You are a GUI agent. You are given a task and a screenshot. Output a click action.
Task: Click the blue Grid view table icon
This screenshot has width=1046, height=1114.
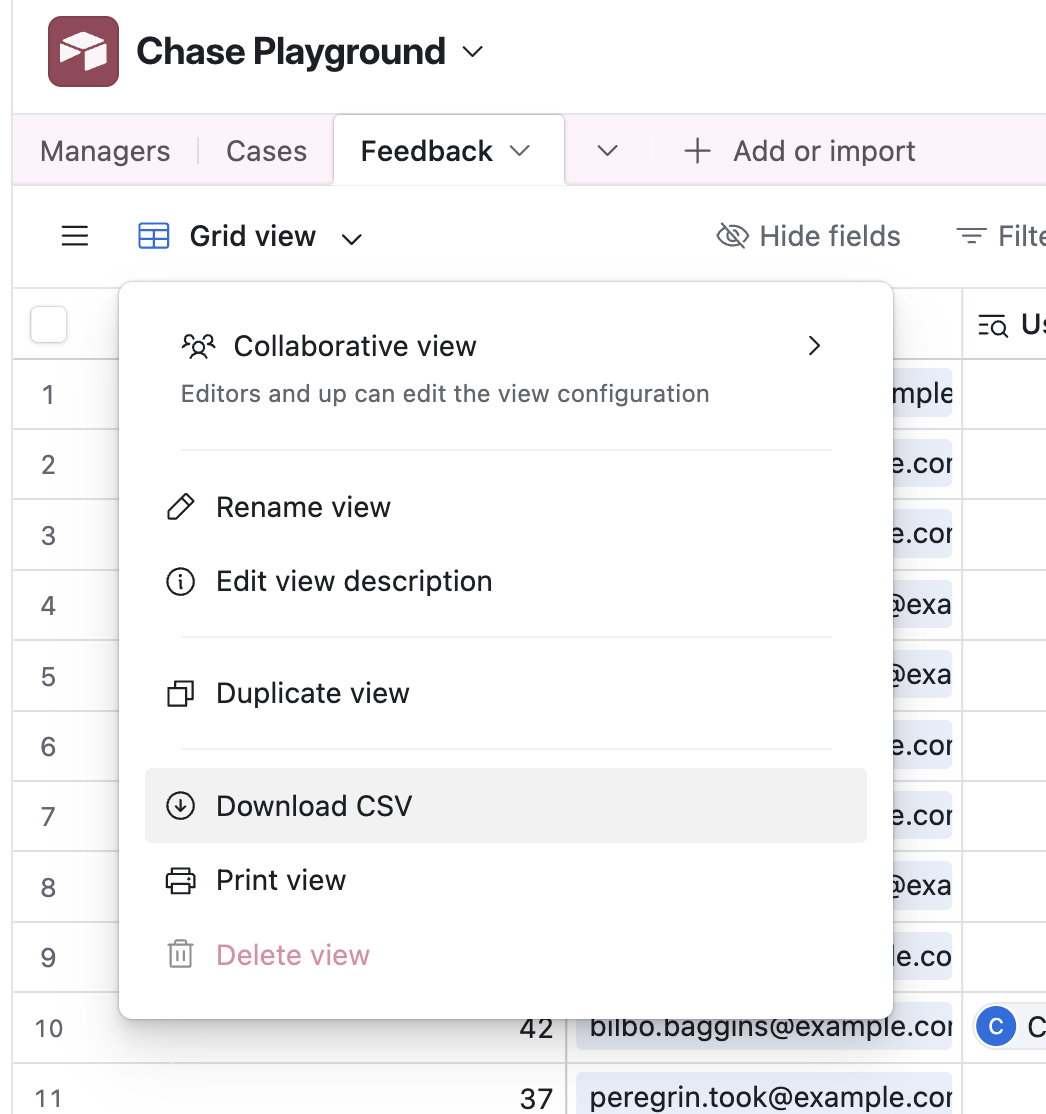click(x=153, y=237)
